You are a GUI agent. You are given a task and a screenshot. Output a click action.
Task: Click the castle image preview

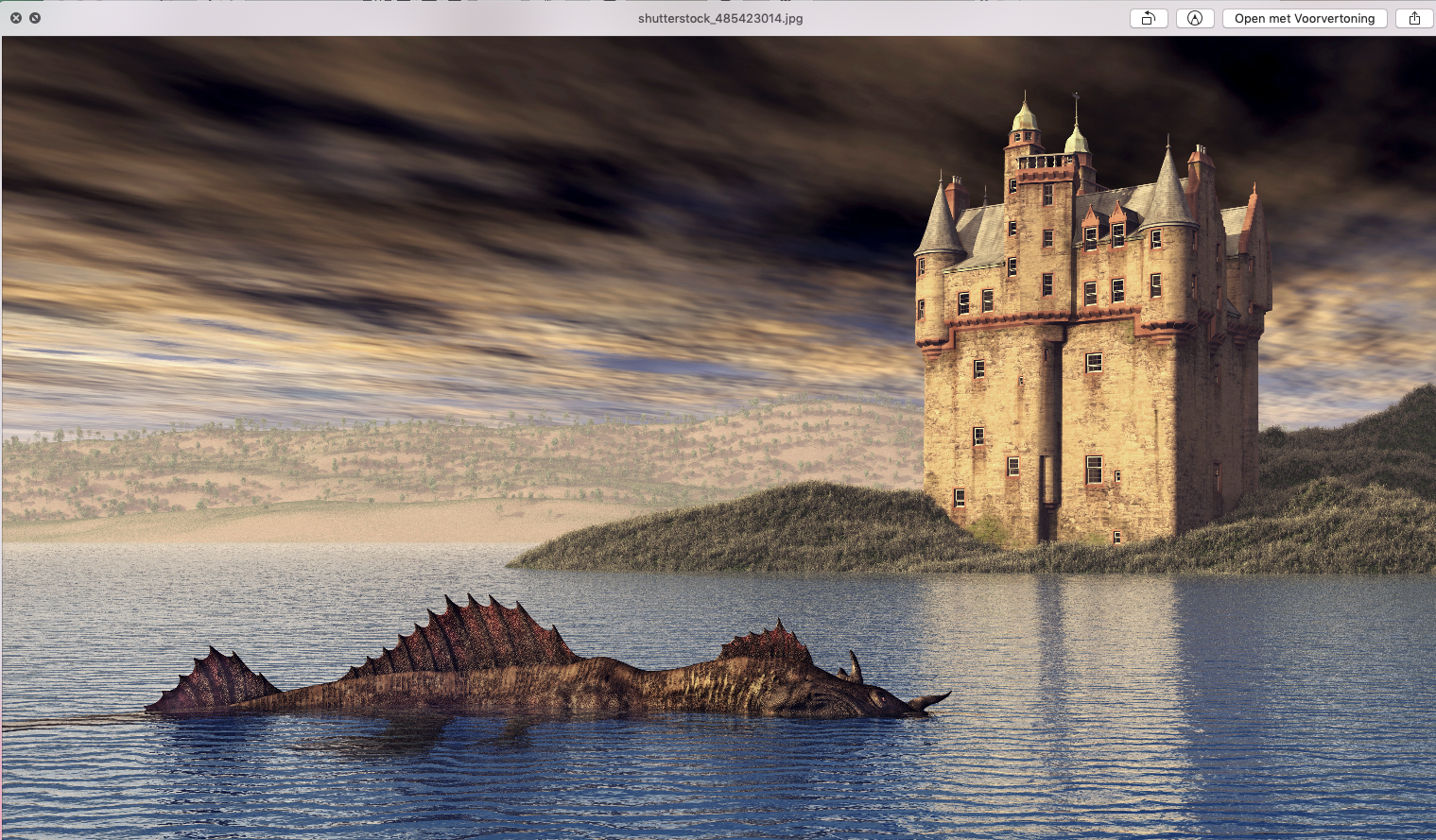click(718, 437)
